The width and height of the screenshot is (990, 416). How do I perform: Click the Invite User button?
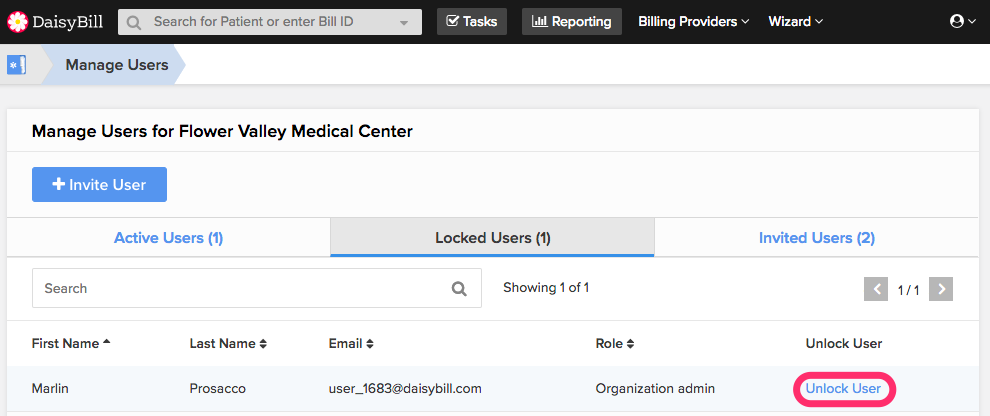pos(99,185)
